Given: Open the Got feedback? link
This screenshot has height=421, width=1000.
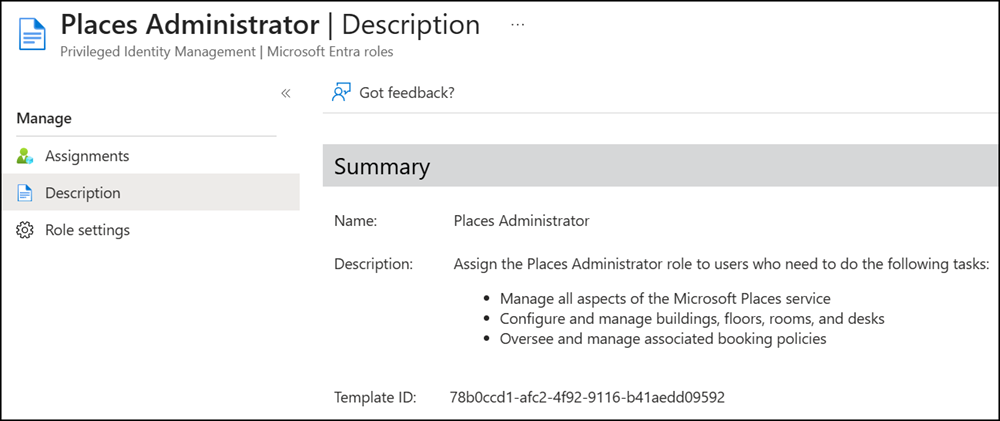Looking at the screenshot, I should [407, 92].
